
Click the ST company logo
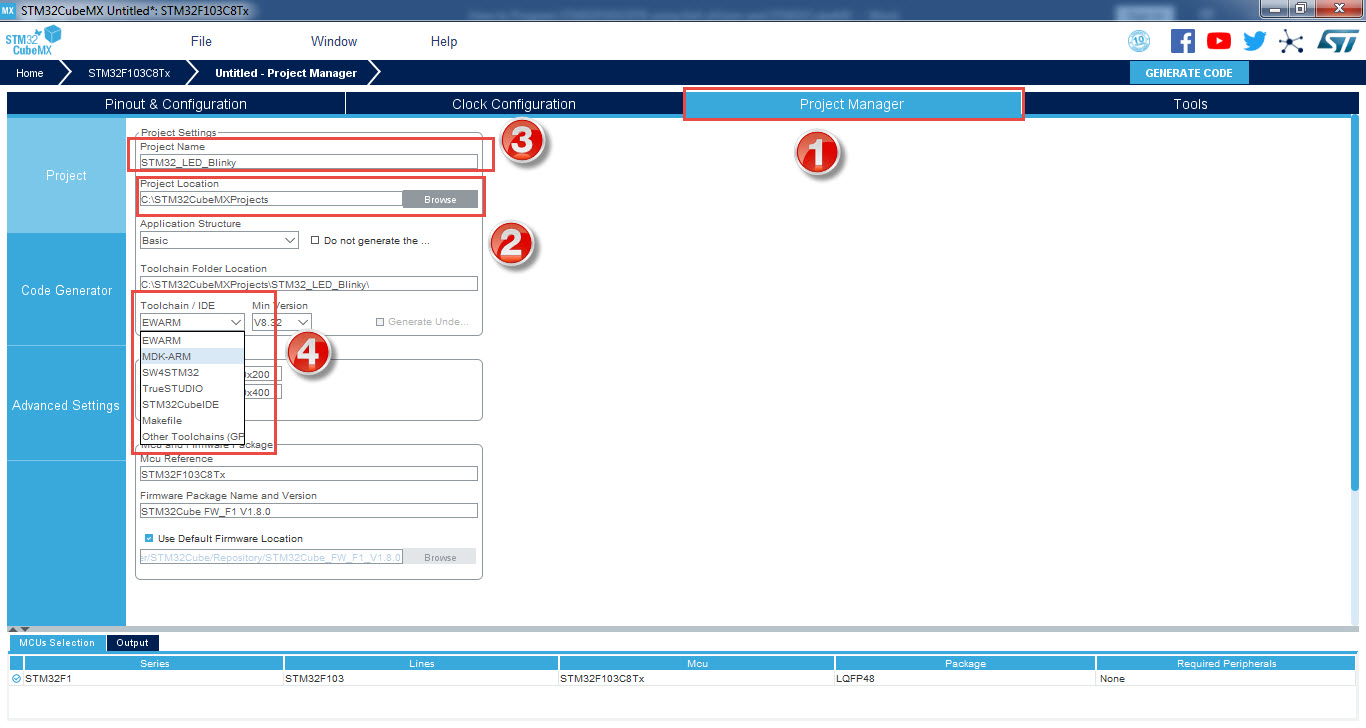point(1337,41)
